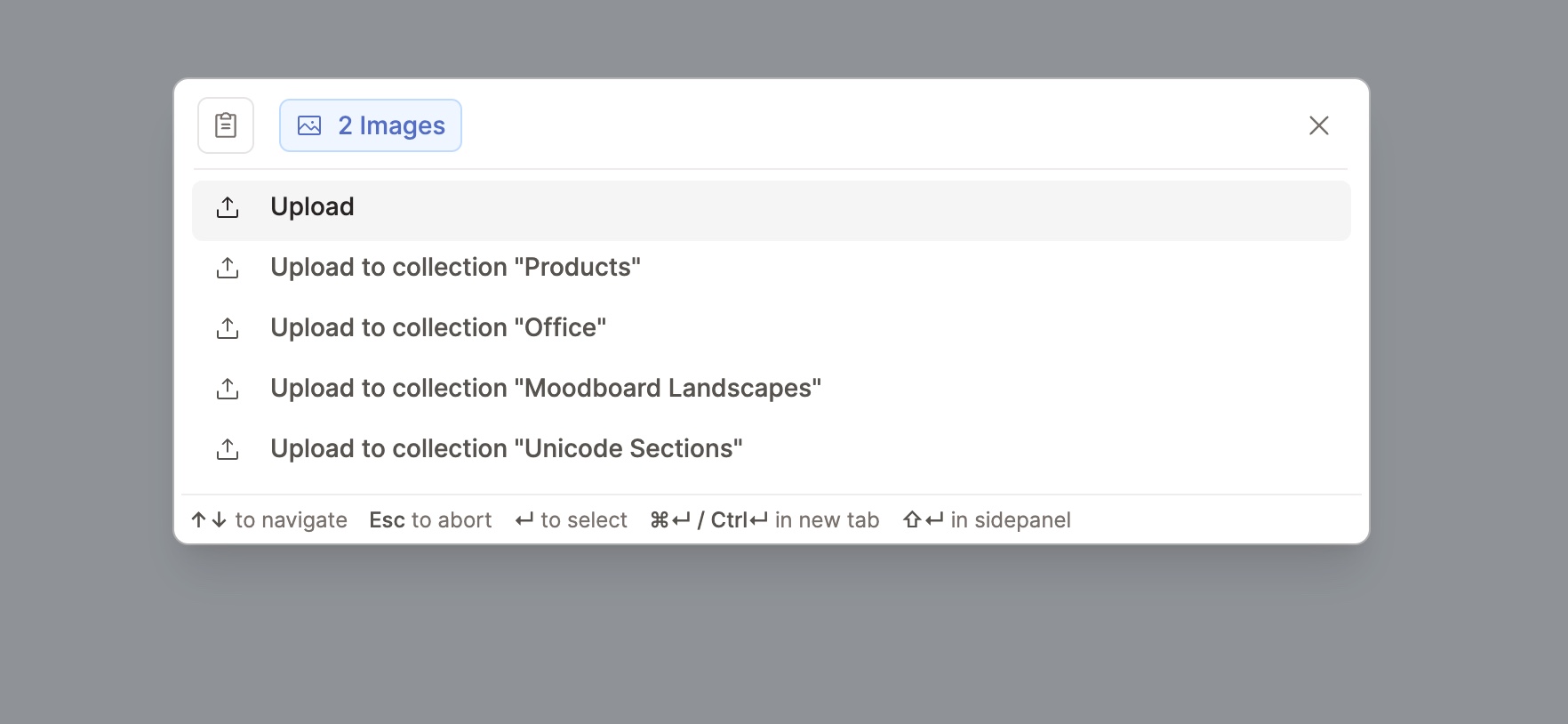Click the "Esc to abort" hint
The height and width of the screenshot is (724, 1568).
coord(430,520)
